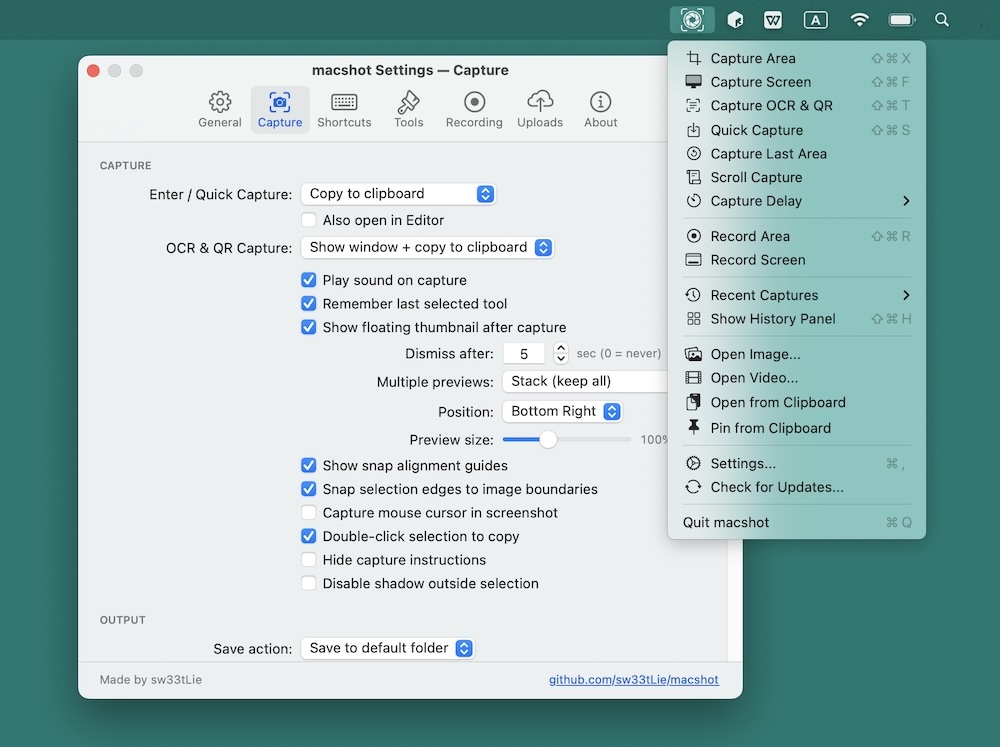Open Enter / Quick Capture dropdown
The height and width of the screenshot is (747, 1000).
coord(398,194)
